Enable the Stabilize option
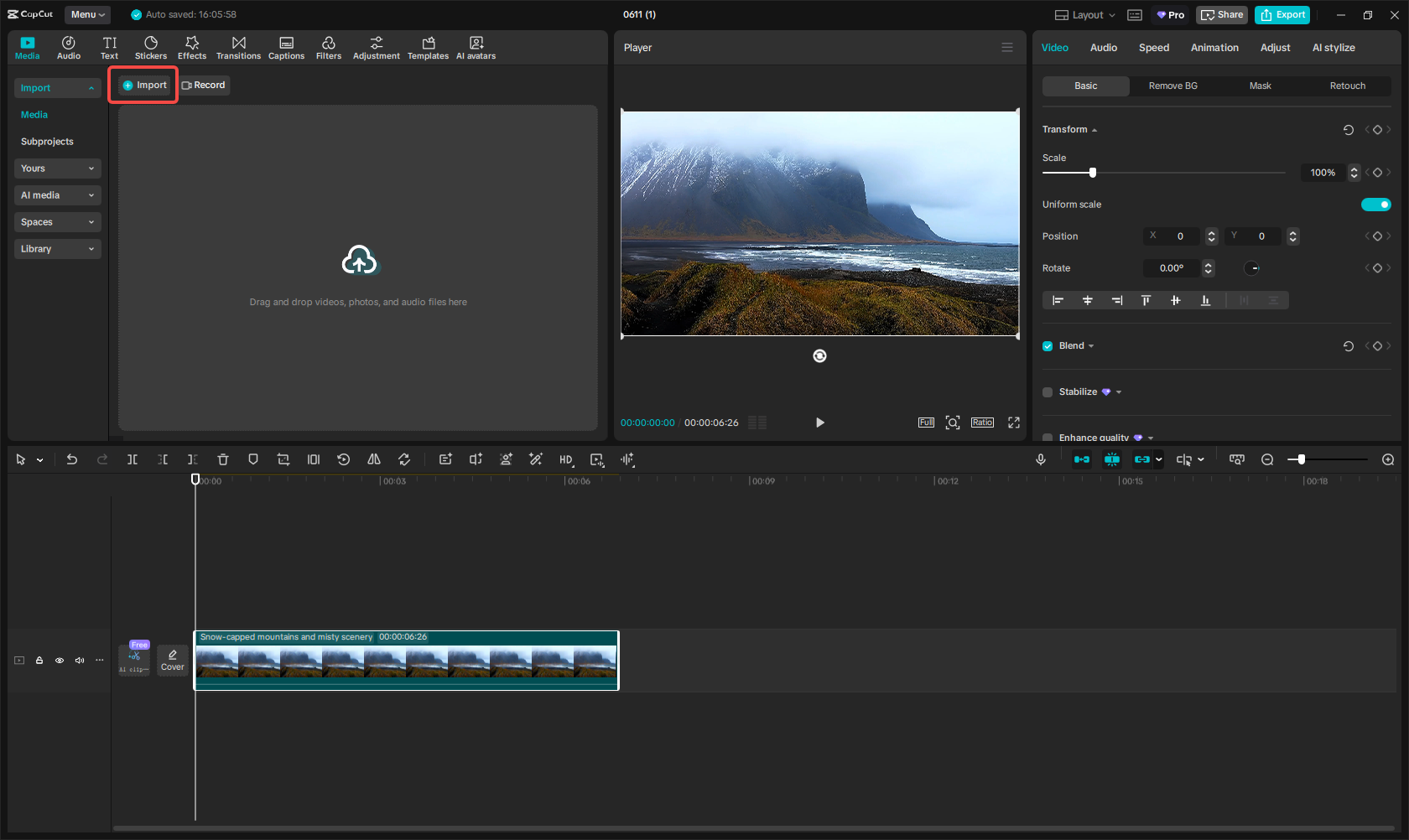Image resolution: width=1409 pixels, height=840 pixels. pyautogui.click(x=1047, y=391)
